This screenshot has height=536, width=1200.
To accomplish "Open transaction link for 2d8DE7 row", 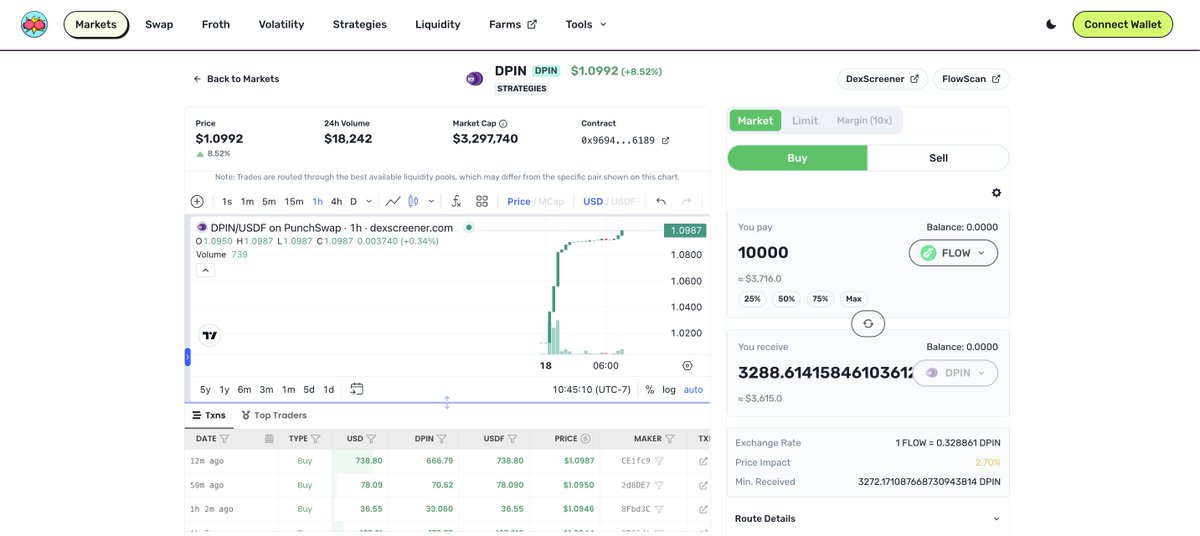I will pos(703,485).
